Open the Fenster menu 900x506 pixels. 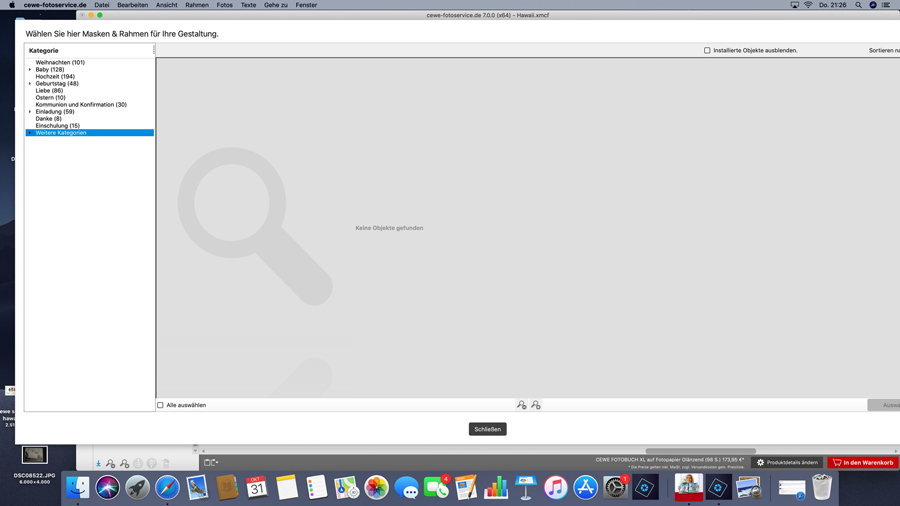coord(306,5)
